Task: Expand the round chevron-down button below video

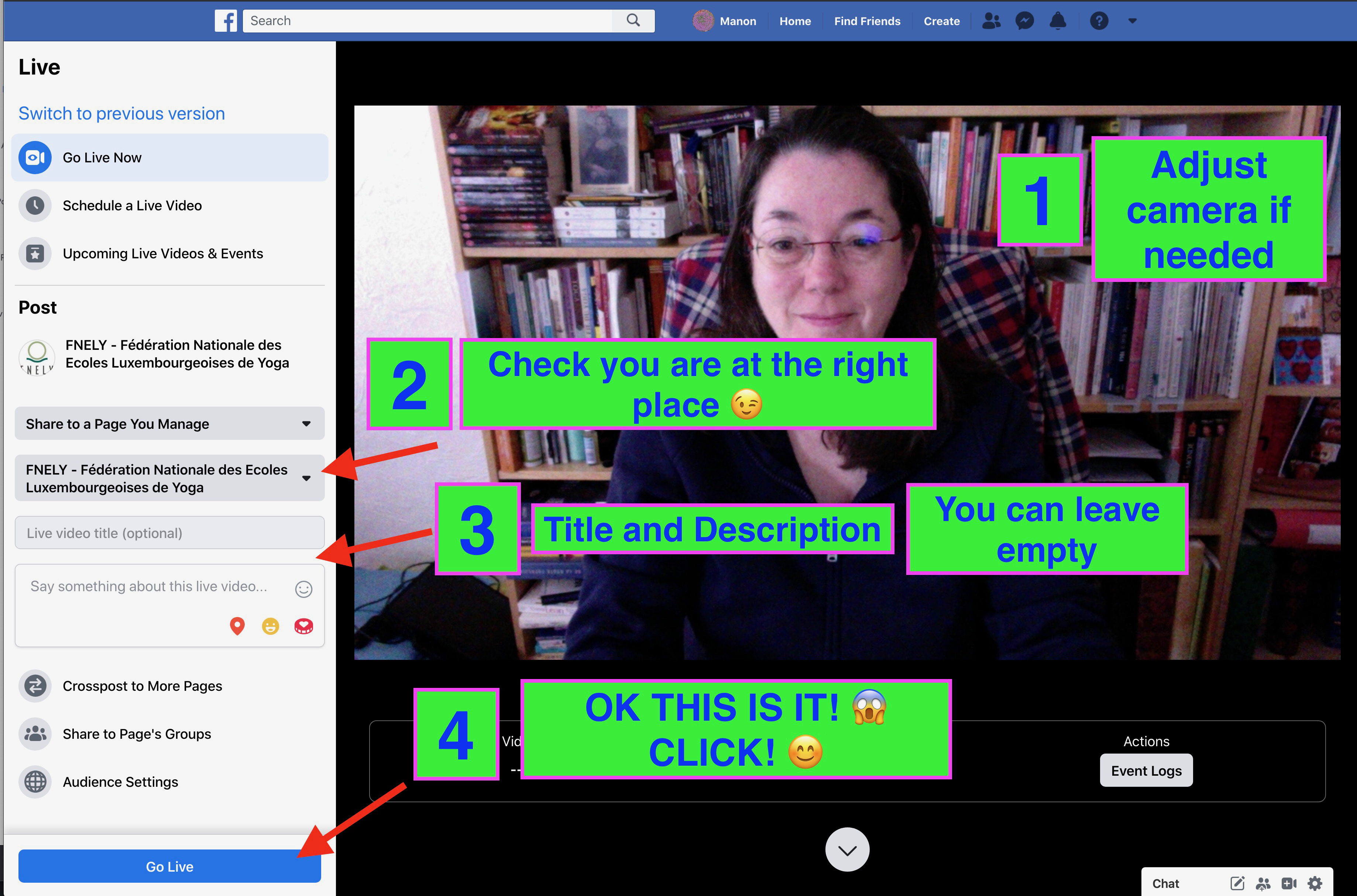Action: coord(847,850)
